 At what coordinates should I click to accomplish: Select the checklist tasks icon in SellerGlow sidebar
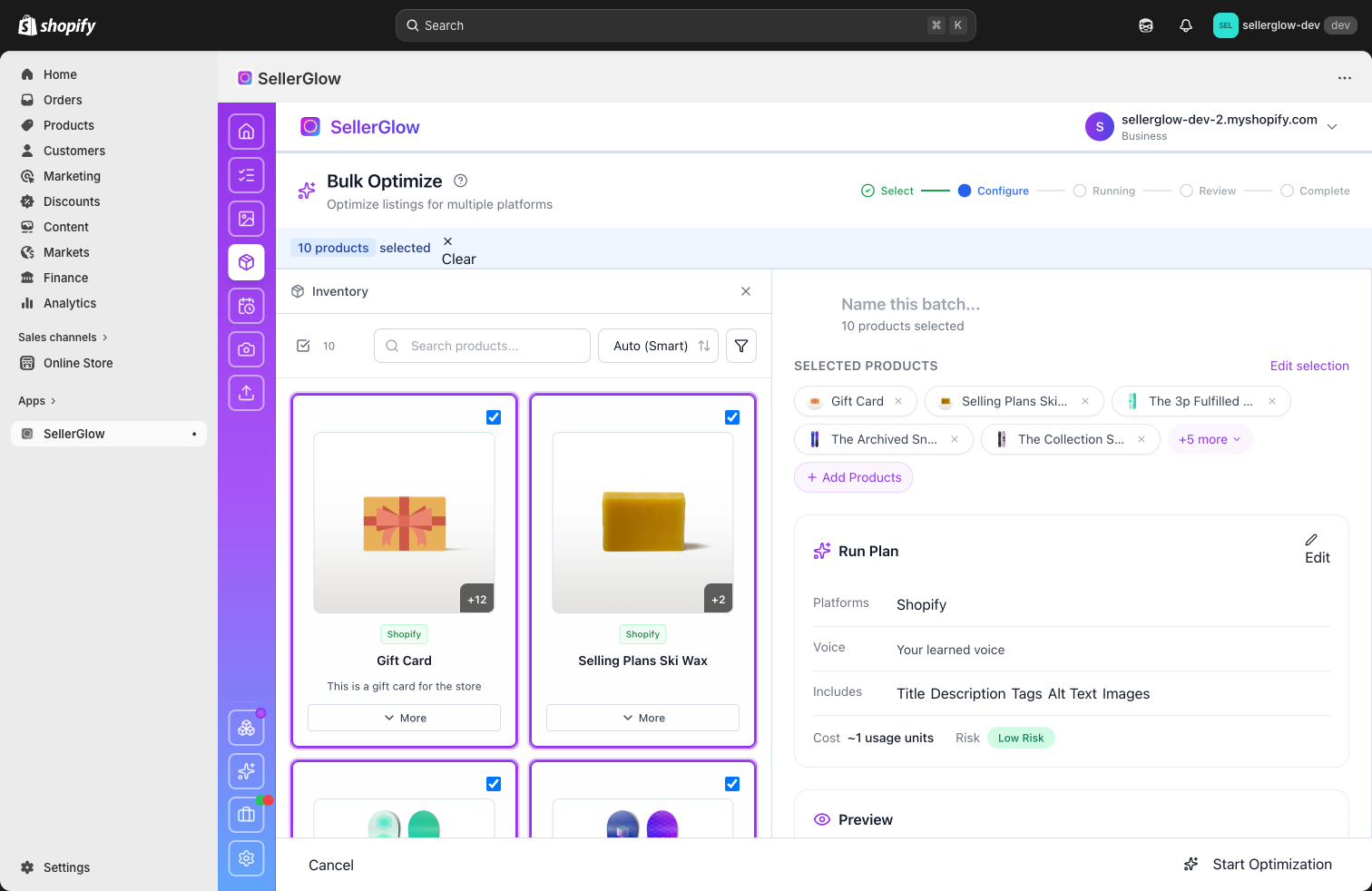[246, 175]
